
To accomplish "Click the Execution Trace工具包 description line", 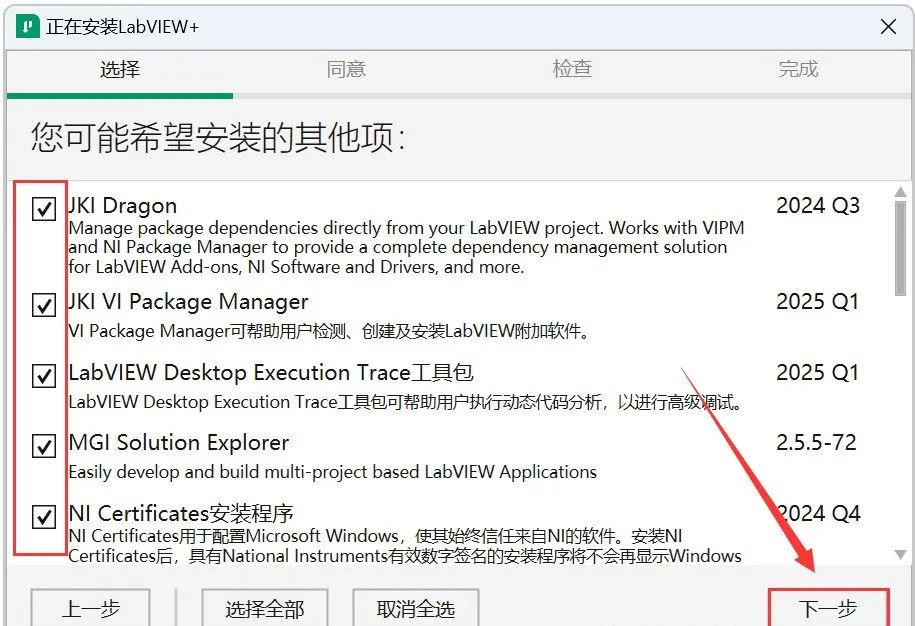I will pyautogui.click(x=406, y=403).
